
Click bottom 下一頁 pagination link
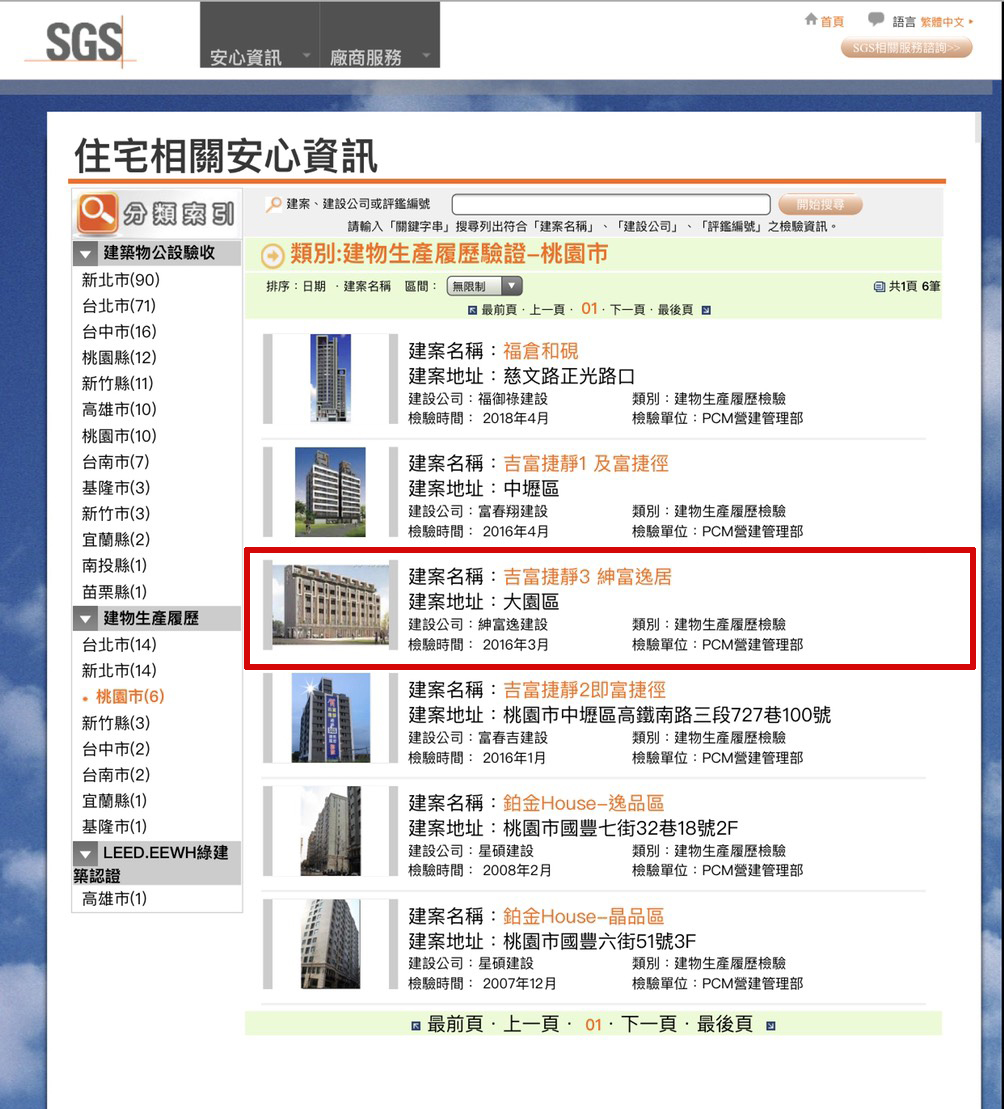648,1024
